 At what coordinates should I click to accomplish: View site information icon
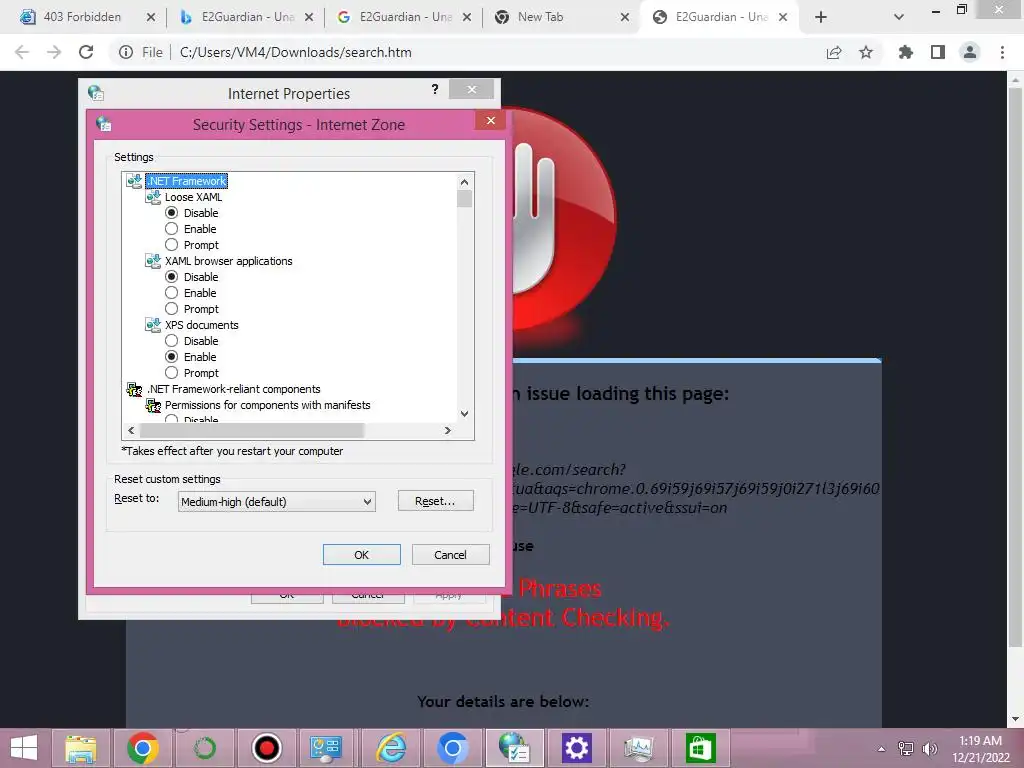tap(126, 52)
